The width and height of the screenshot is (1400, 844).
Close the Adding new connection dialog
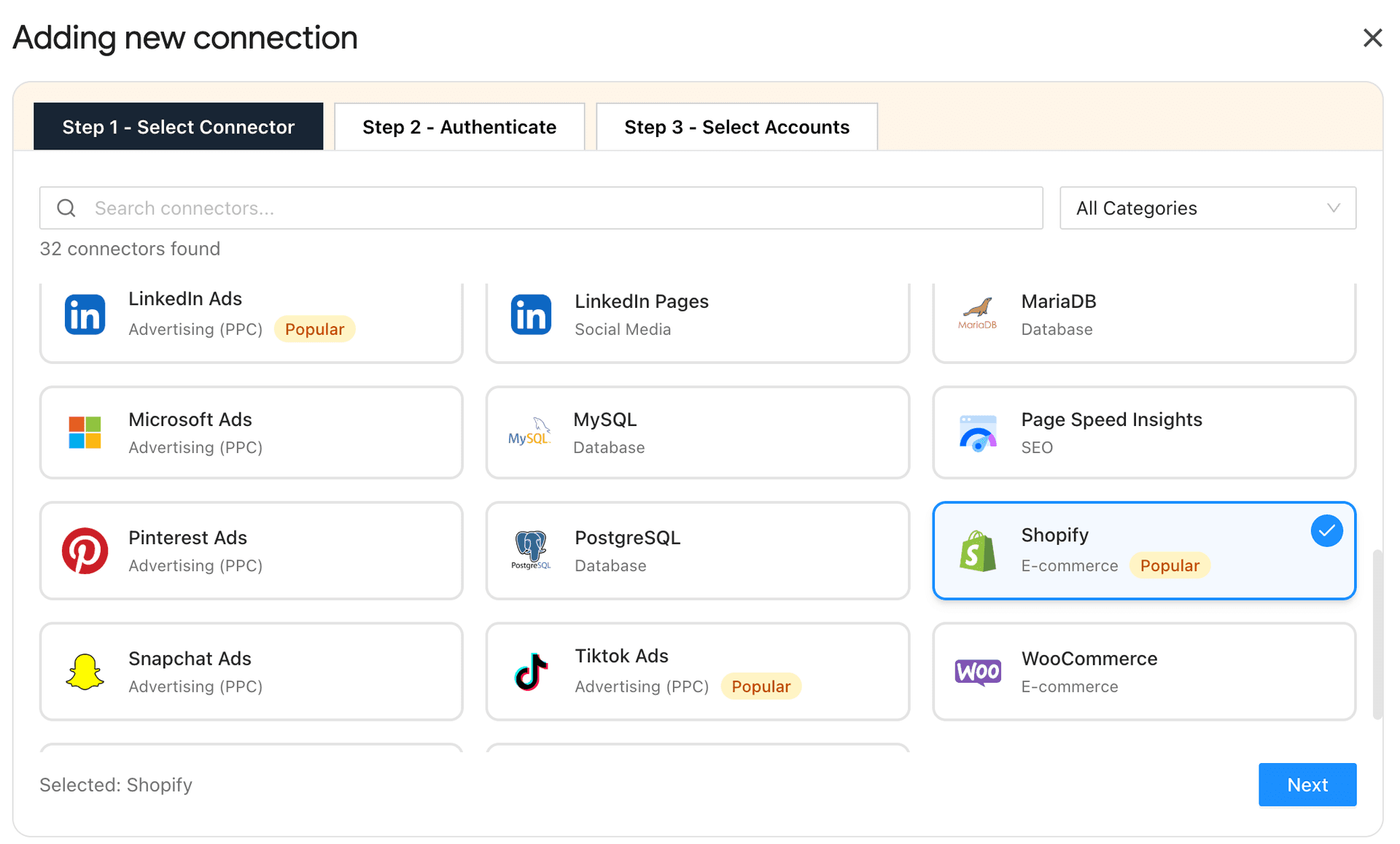[x=1373, y=37]
